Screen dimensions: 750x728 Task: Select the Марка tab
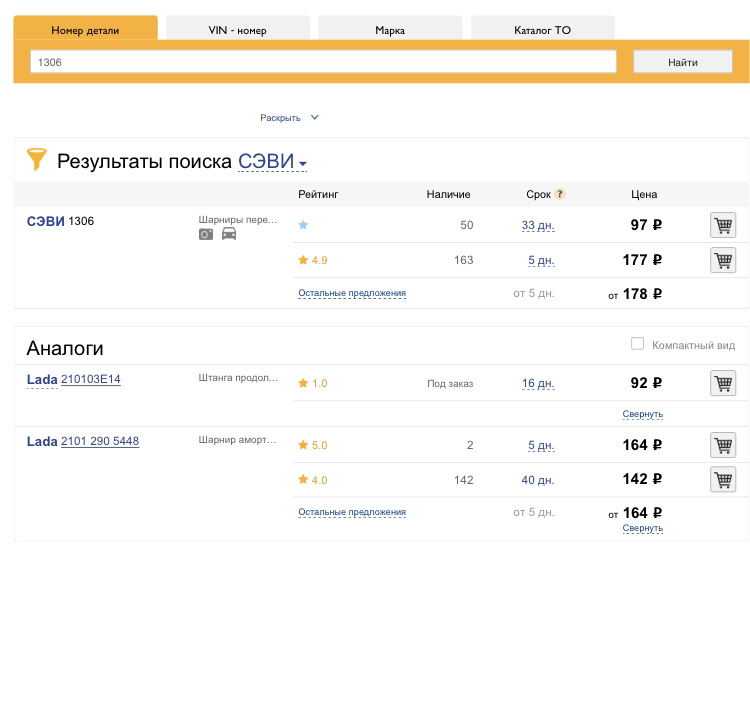point(390,30)
